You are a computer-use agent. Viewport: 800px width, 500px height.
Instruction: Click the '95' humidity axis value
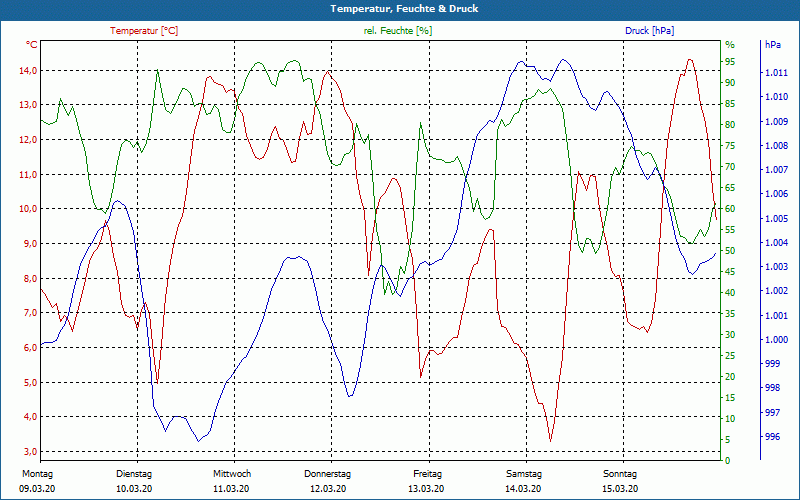730,62
